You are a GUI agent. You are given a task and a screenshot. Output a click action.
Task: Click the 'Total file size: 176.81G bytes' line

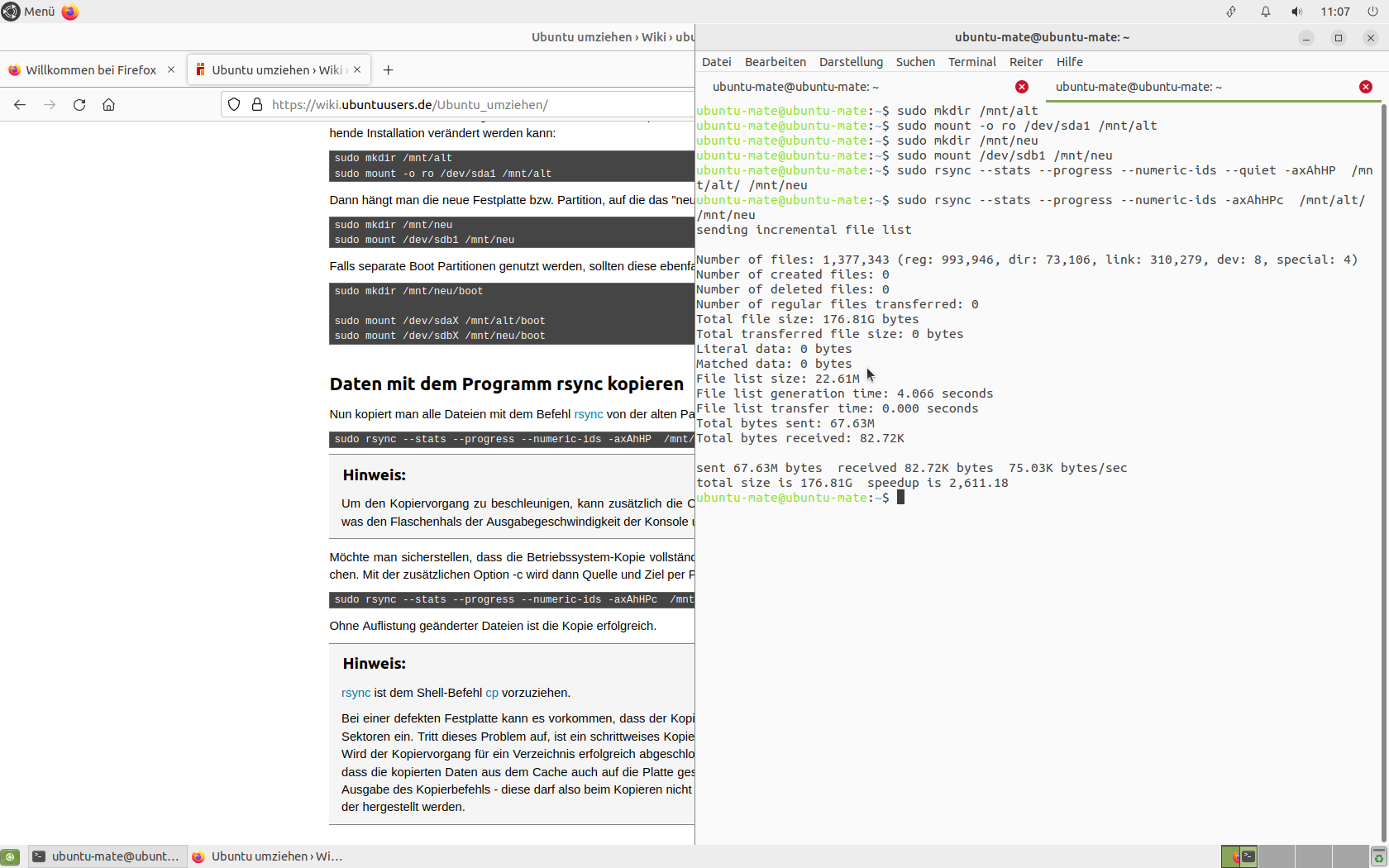pos(807,319)
